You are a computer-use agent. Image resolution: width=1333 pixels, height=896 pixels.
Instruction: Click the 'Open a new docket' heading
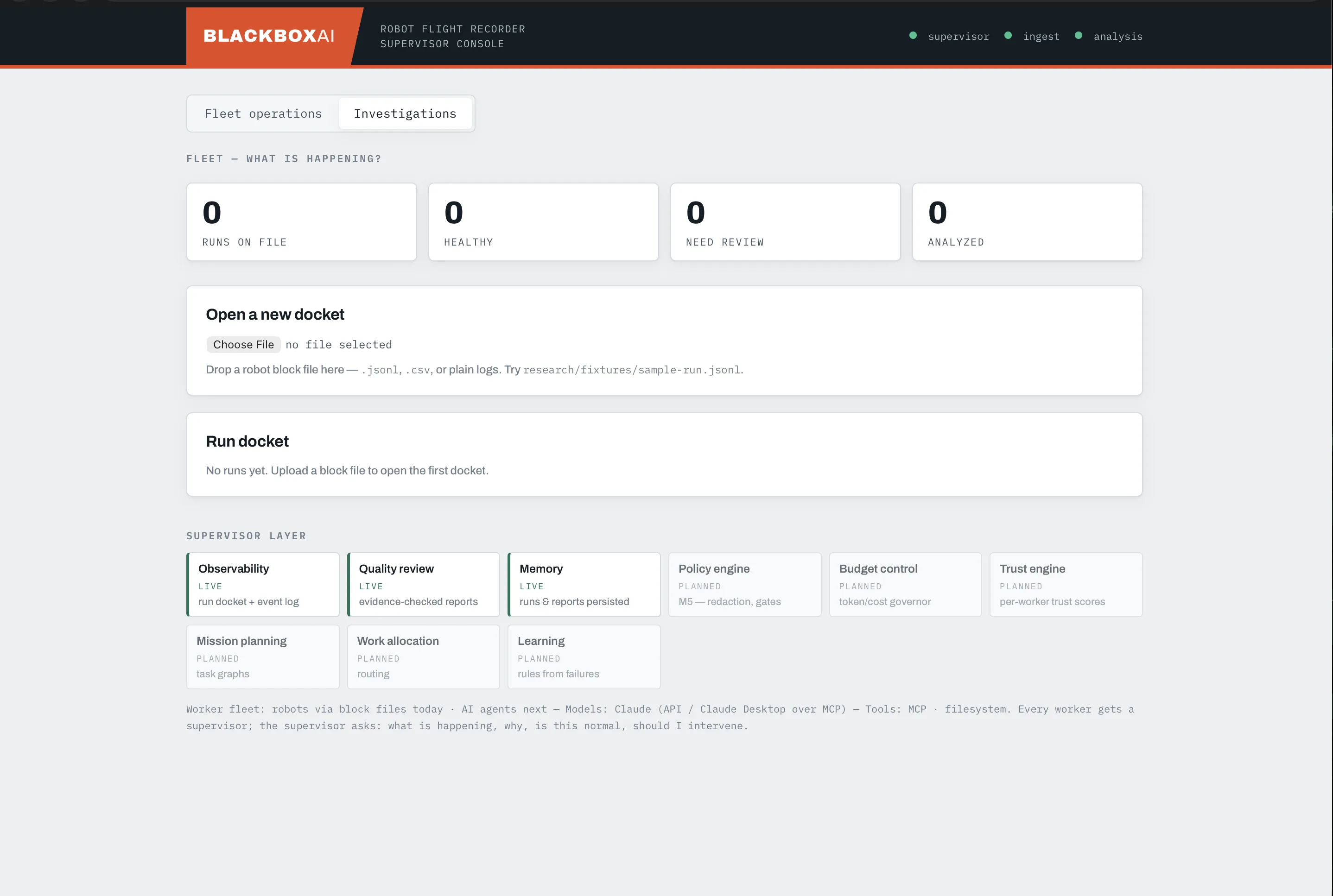pos(275,314)
